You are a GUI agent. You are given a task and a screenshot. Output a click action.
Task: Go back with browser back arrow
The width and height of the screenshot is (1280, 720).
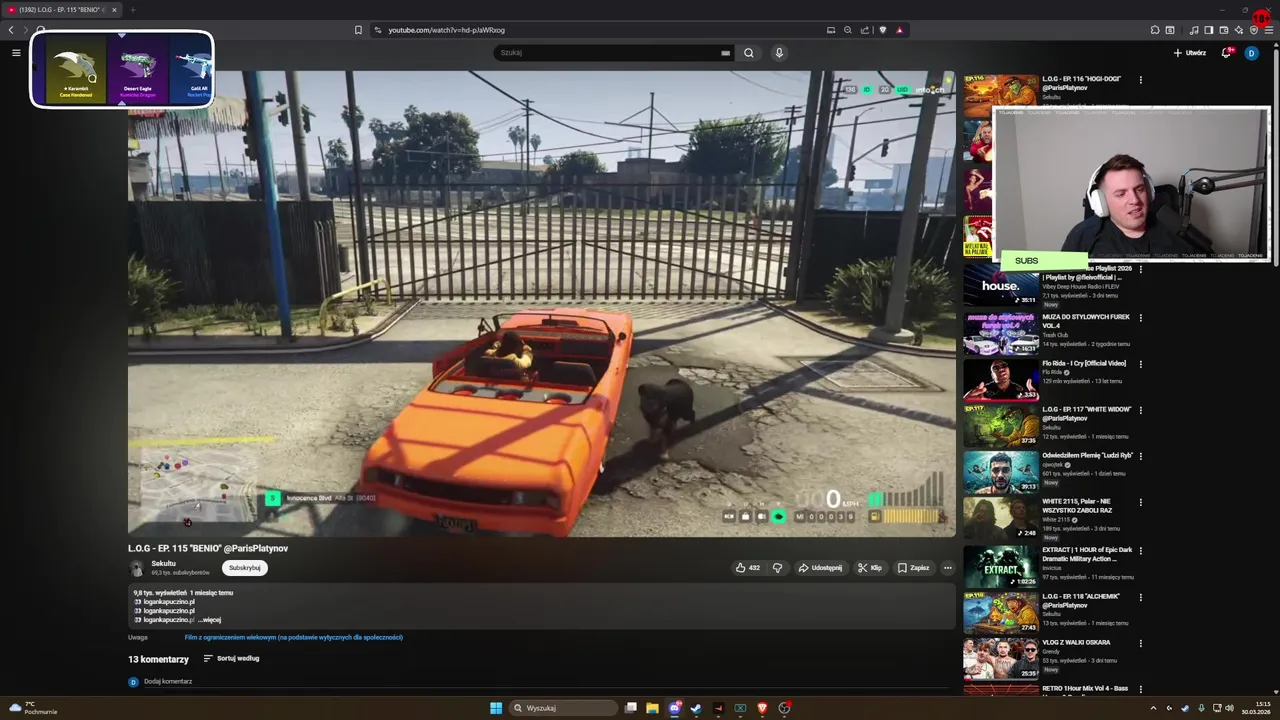[x=11, y=30]
